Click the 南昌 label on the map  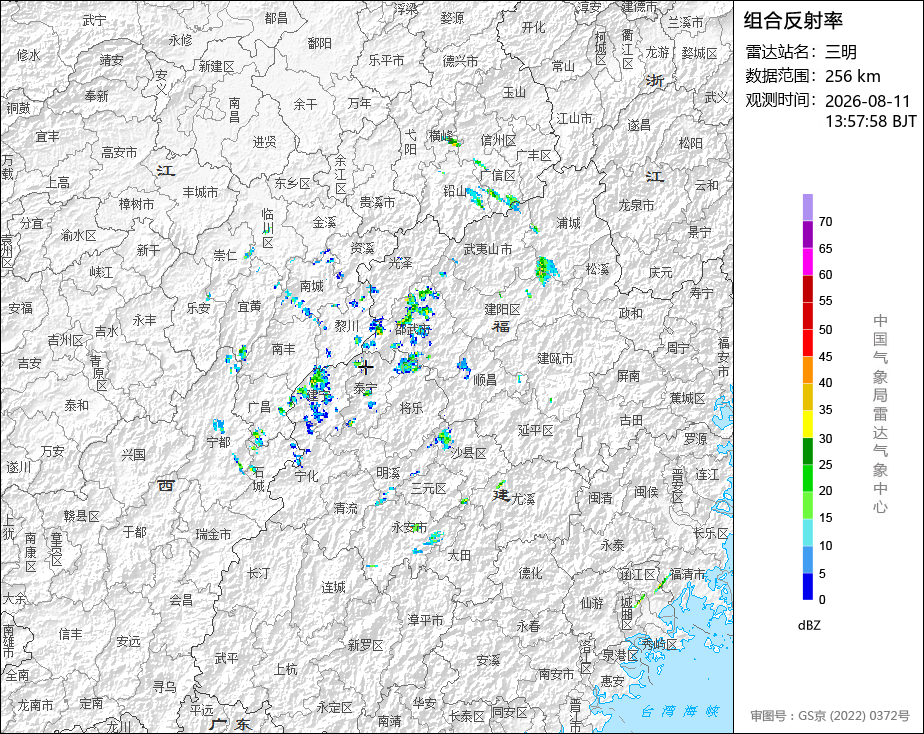(x=235, y=110)
